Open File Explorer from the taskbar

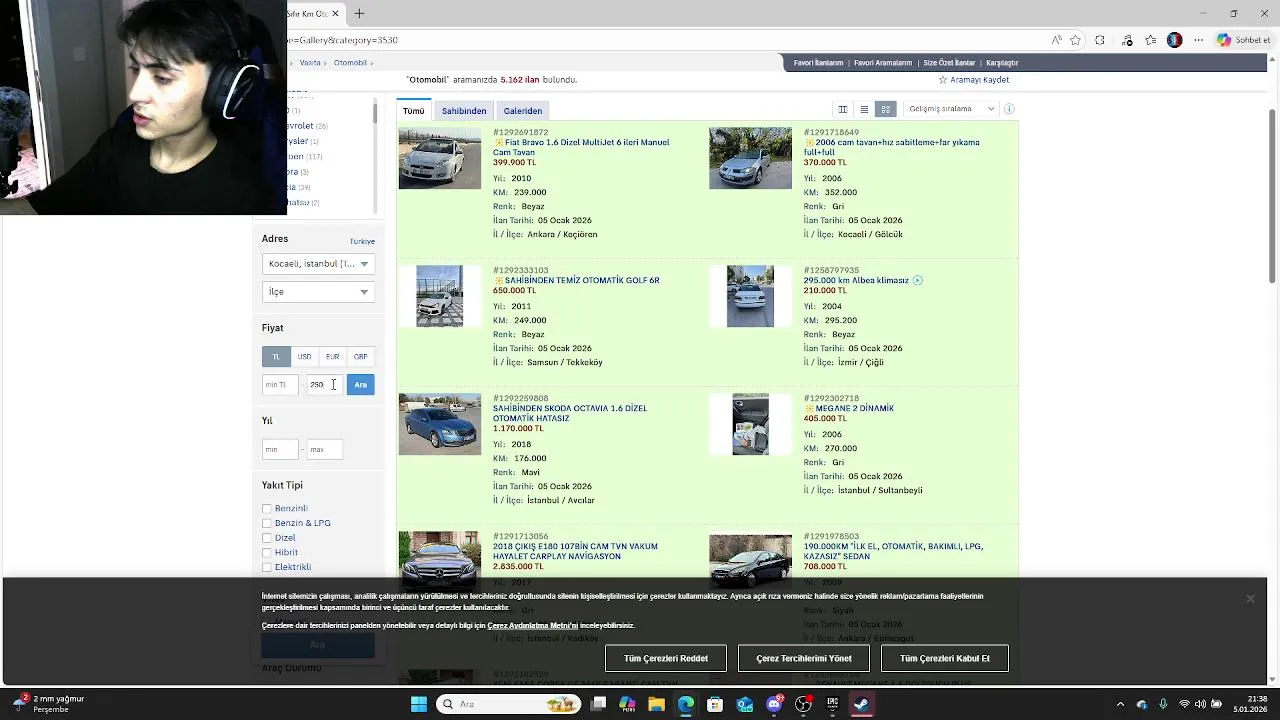pos(656,704)
